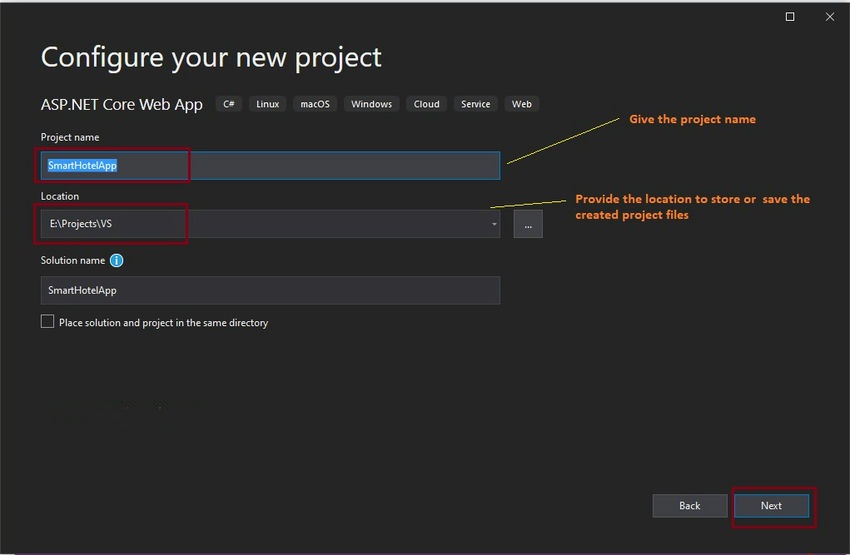Maximize the dialog window

(x=790, y=17)
